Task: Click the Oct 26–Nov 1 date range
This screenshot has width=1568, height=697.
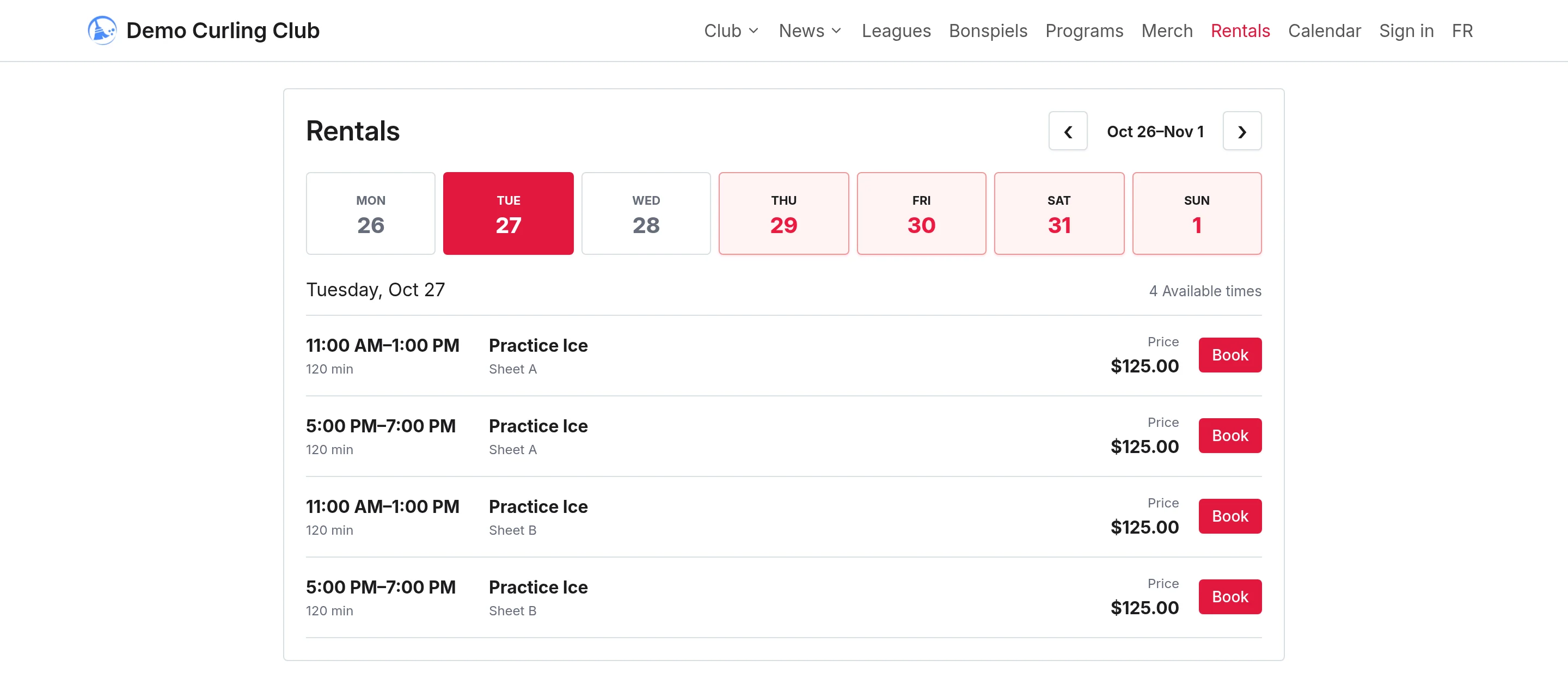Action: (1155, 131)
